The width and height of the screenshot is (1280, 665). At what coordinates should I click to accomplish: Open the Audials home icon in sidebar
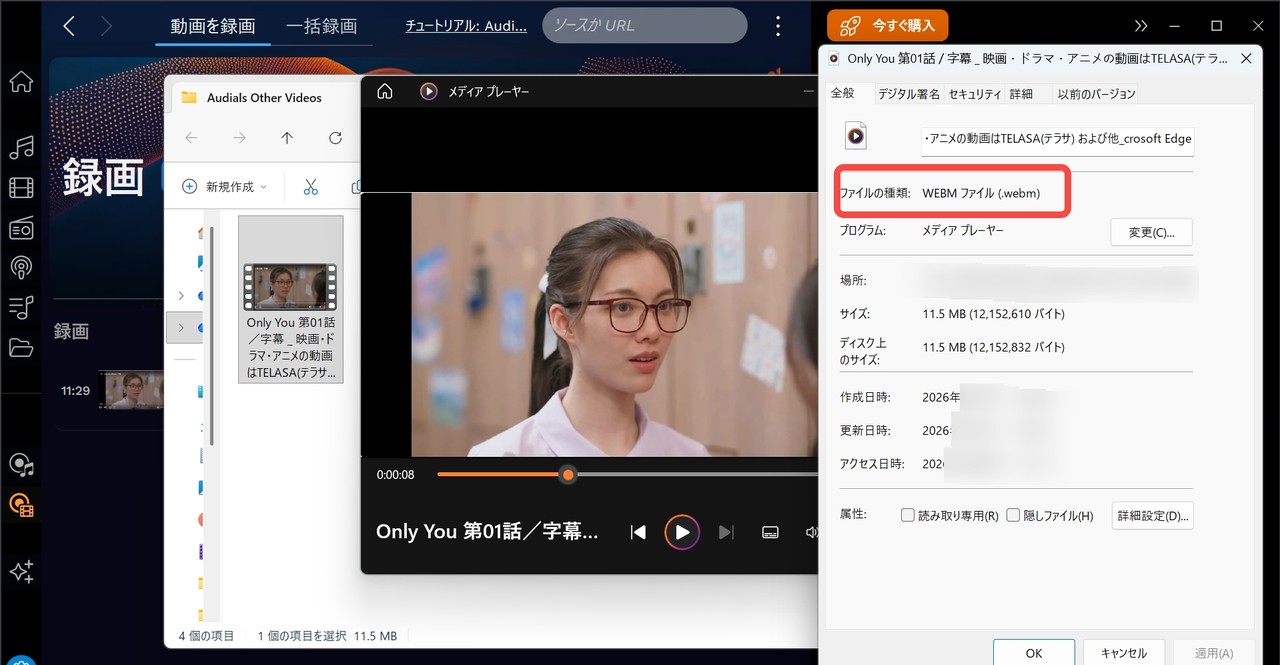pos(20,82)
